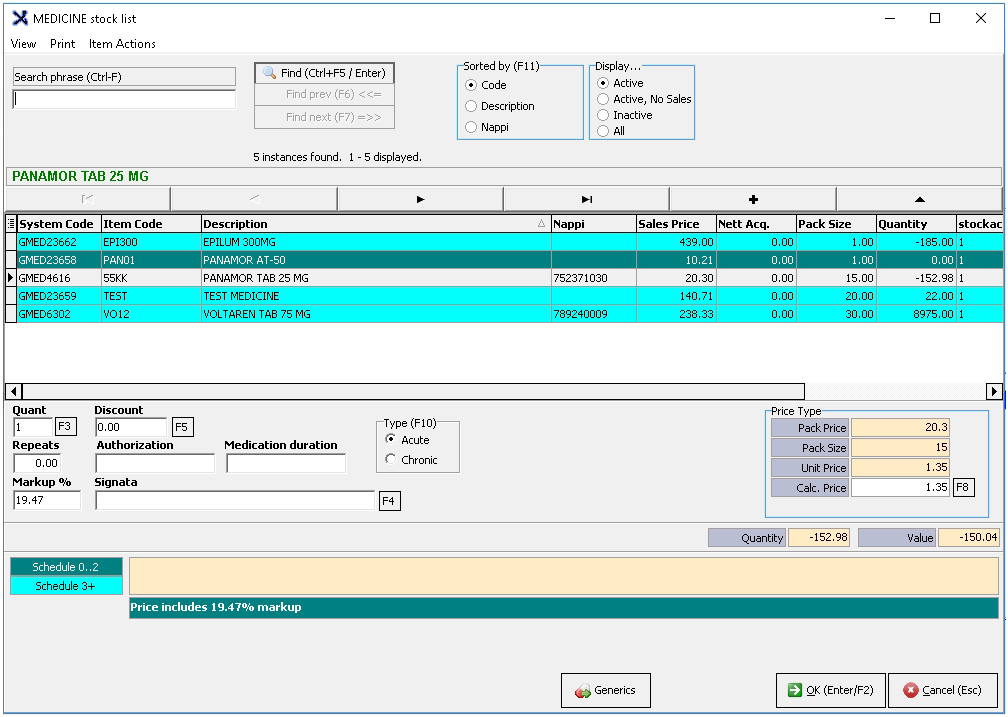Confirm with OK (Enter/F2) button

click(x=830, y=690)
